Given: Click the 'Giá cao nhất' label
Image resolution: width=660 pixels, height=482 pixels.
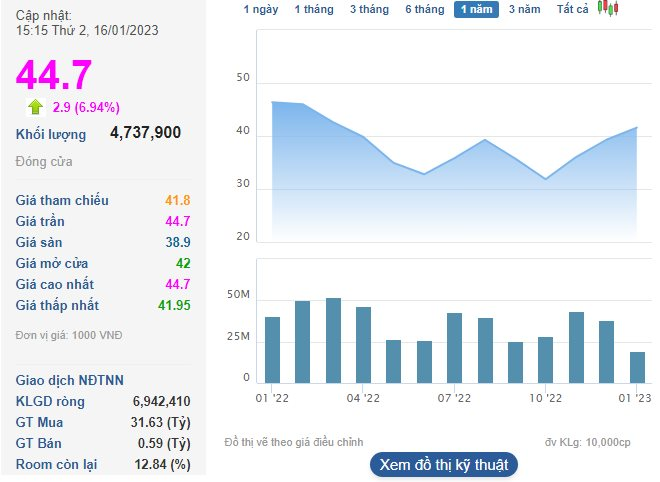Looking at the screenshot, I should point(55,285).
